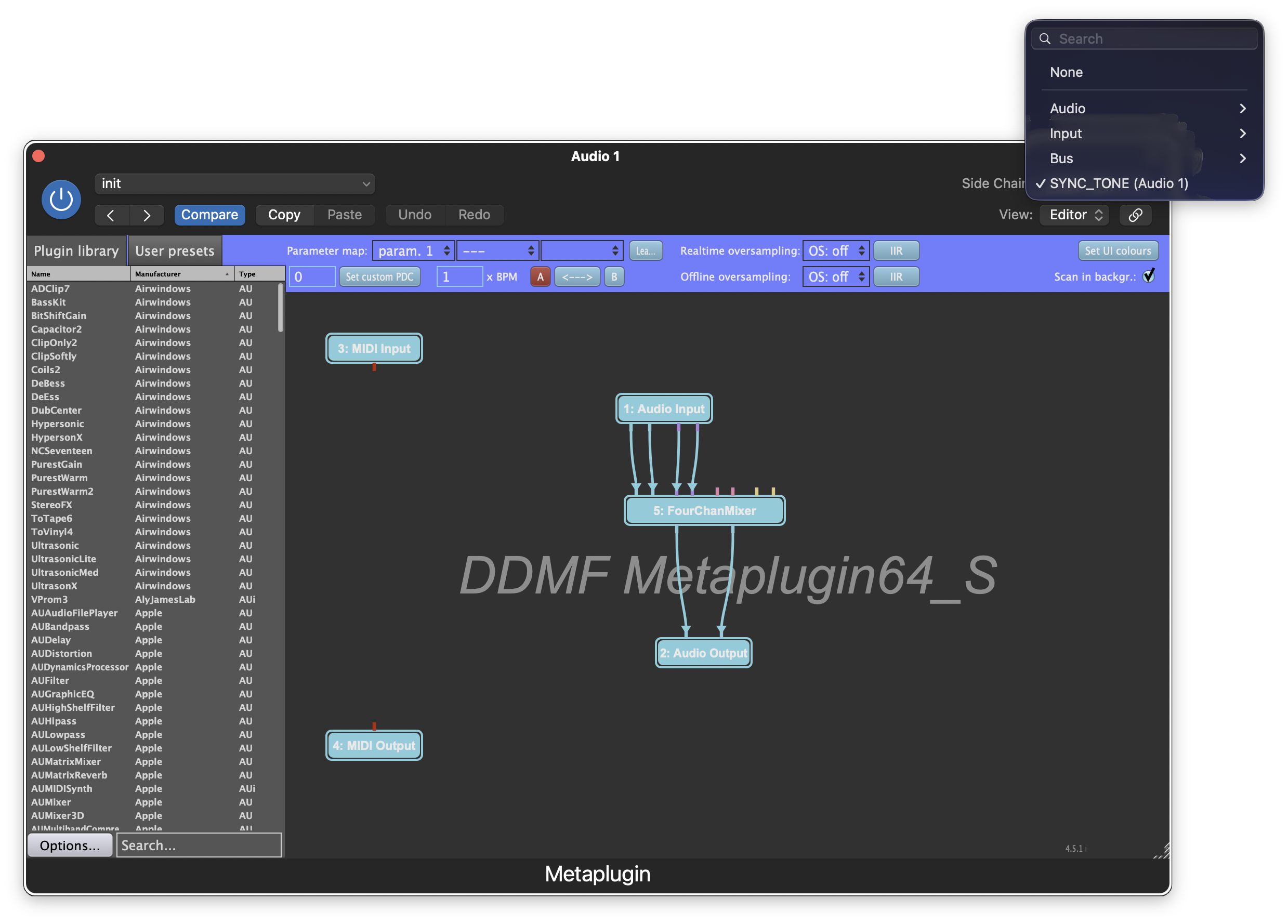Select ToTape6 in plugin list

click(x=152, y=518)
